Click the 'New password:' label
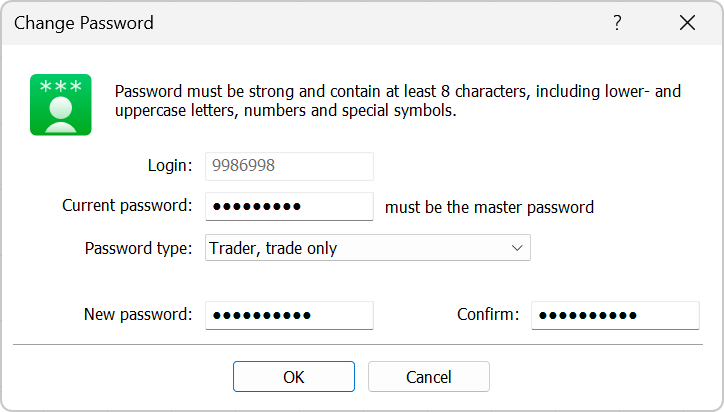Image resolution: width=724 pixels, height=412 pixels. coord(138,315)
